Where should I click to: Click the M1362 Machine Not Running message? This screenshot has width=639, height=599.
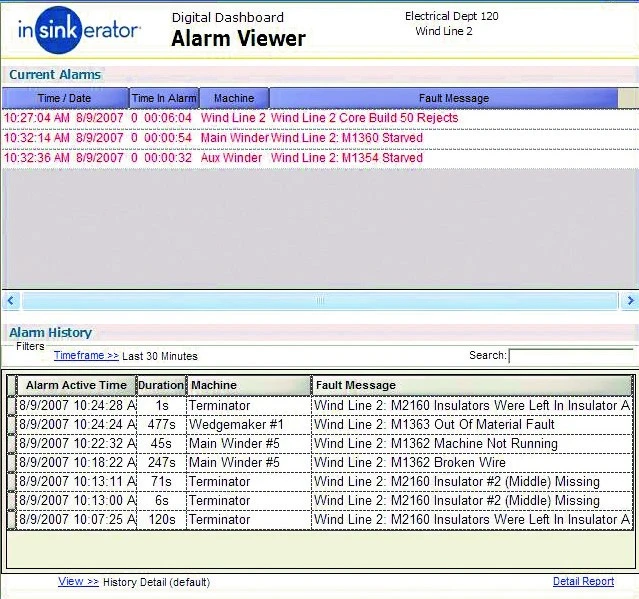pos(436,444)
